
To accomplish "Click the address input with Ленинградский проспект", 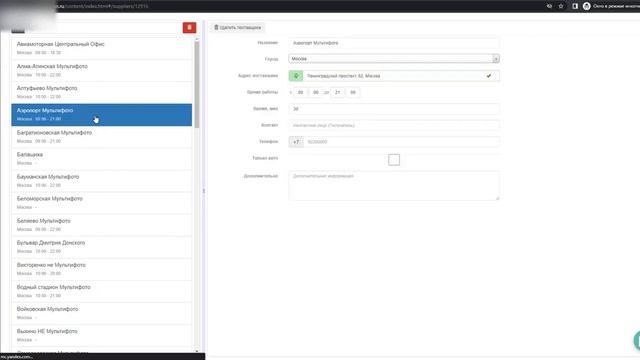I will click(394, 76).
